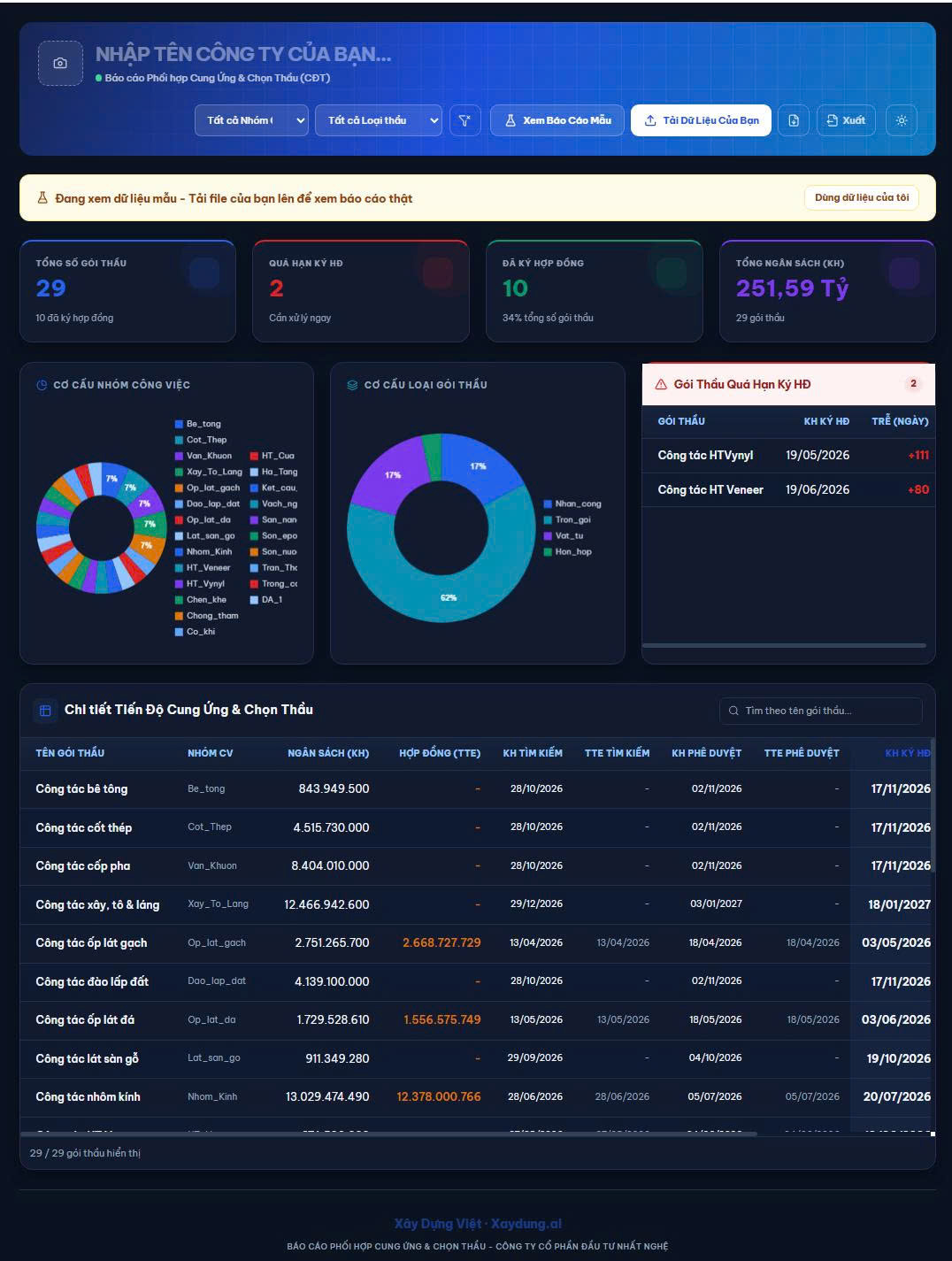Toggle the Vat_tu legend entry
The height and width of the screenshot is (1261, 952).
click(x=564, y=535)
